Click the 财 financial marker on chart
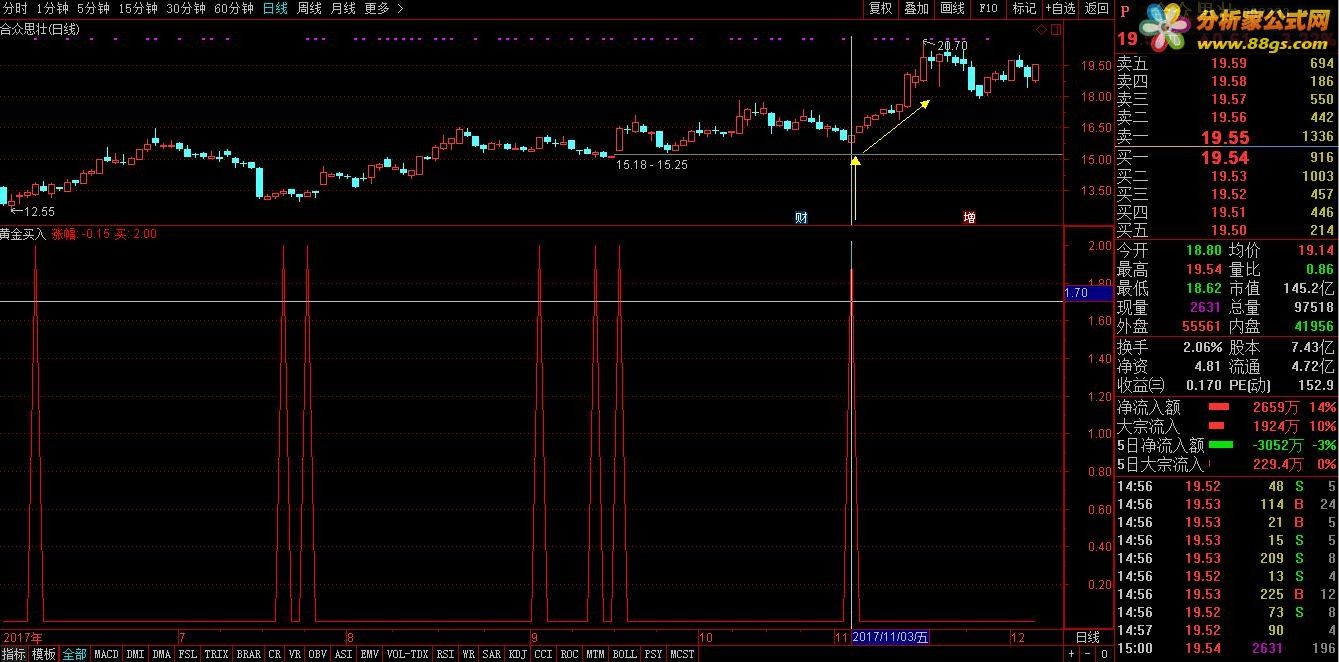Viewport: 1339px width, 662px height. [x=801, y=217]
